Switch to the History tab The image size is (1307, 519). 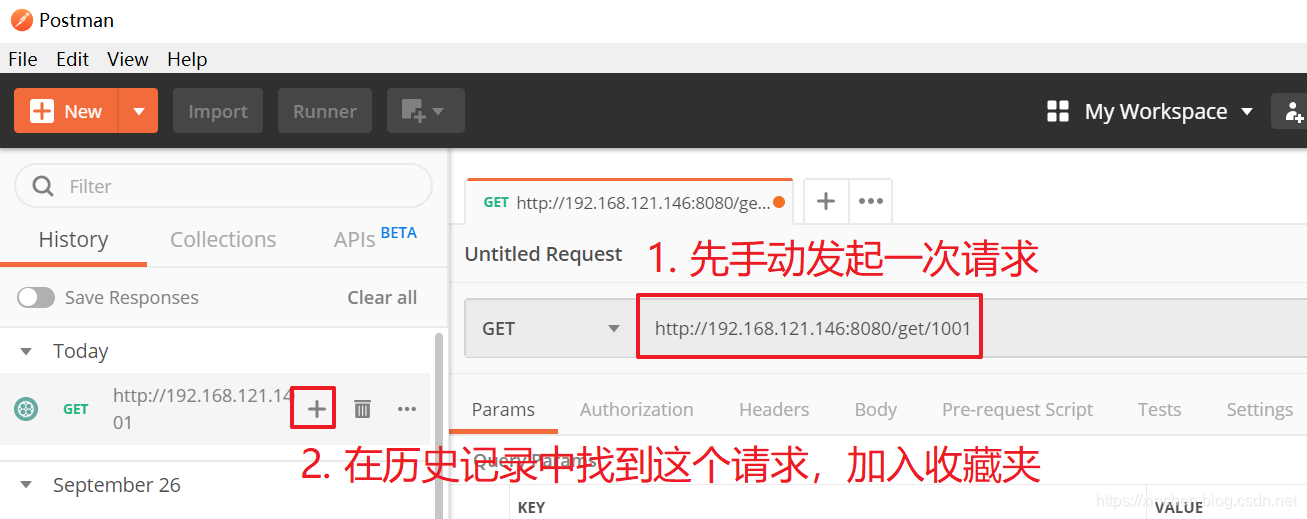click(x=73, y=240)
